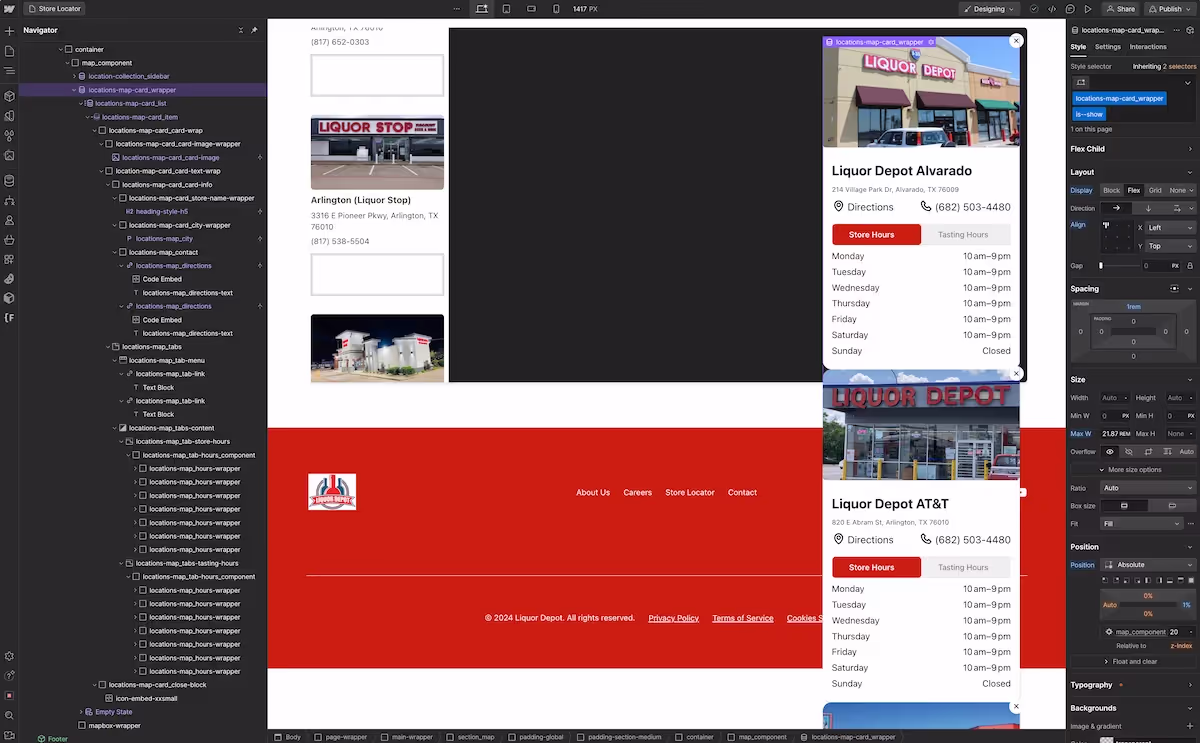Open the Navigator panel icon
This screenshot has width=1200, height=743.
tap(9, 71)
